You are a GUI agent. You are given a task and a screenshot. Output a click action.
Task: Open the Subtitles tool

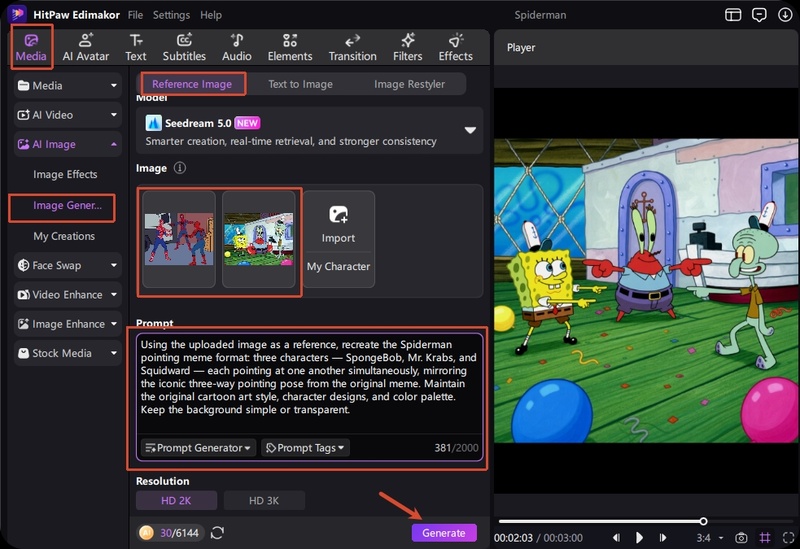tap(184, 47)
